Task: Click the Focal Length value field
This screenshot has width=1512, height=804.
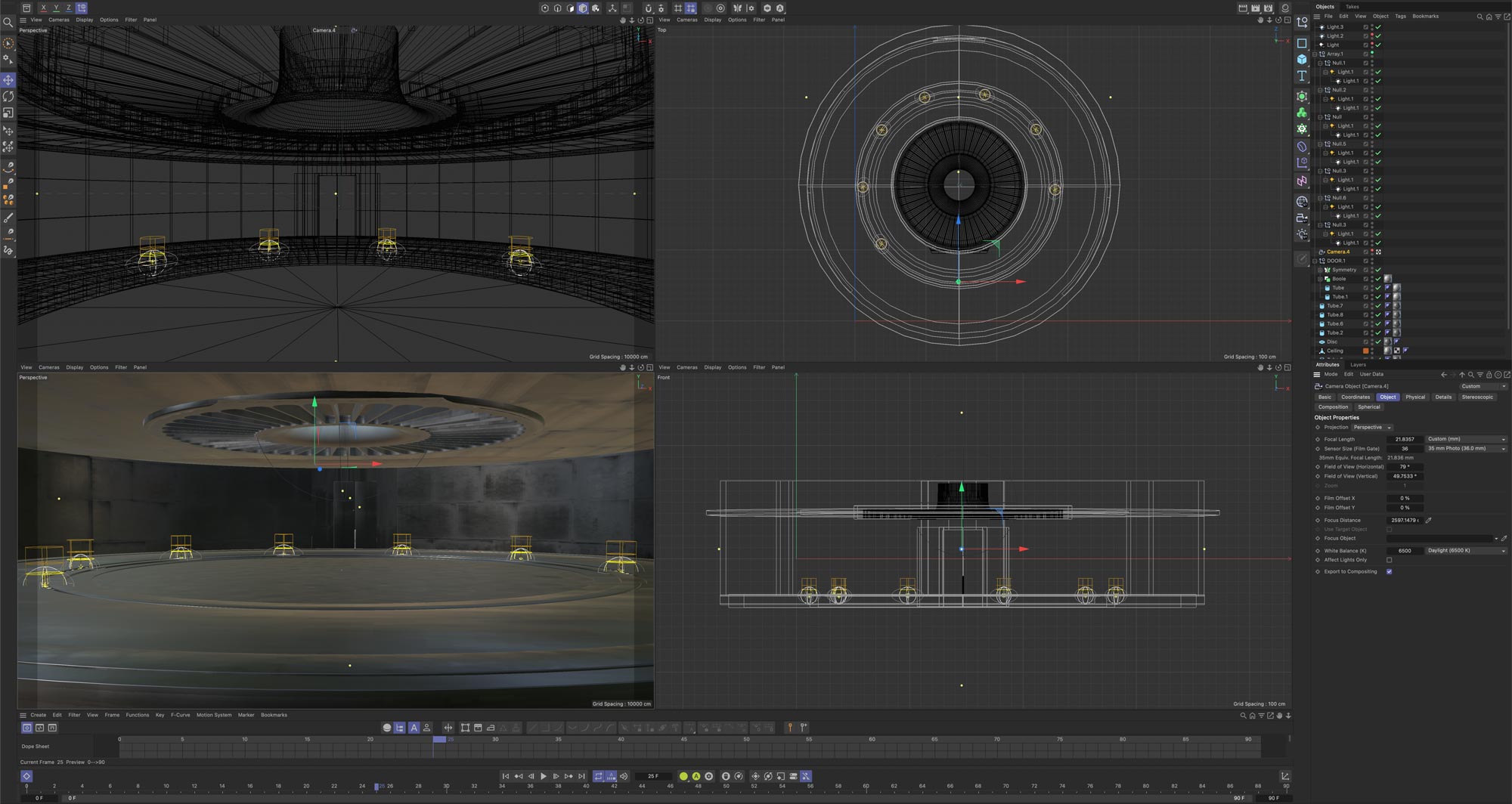Action: click(1405, 439)
